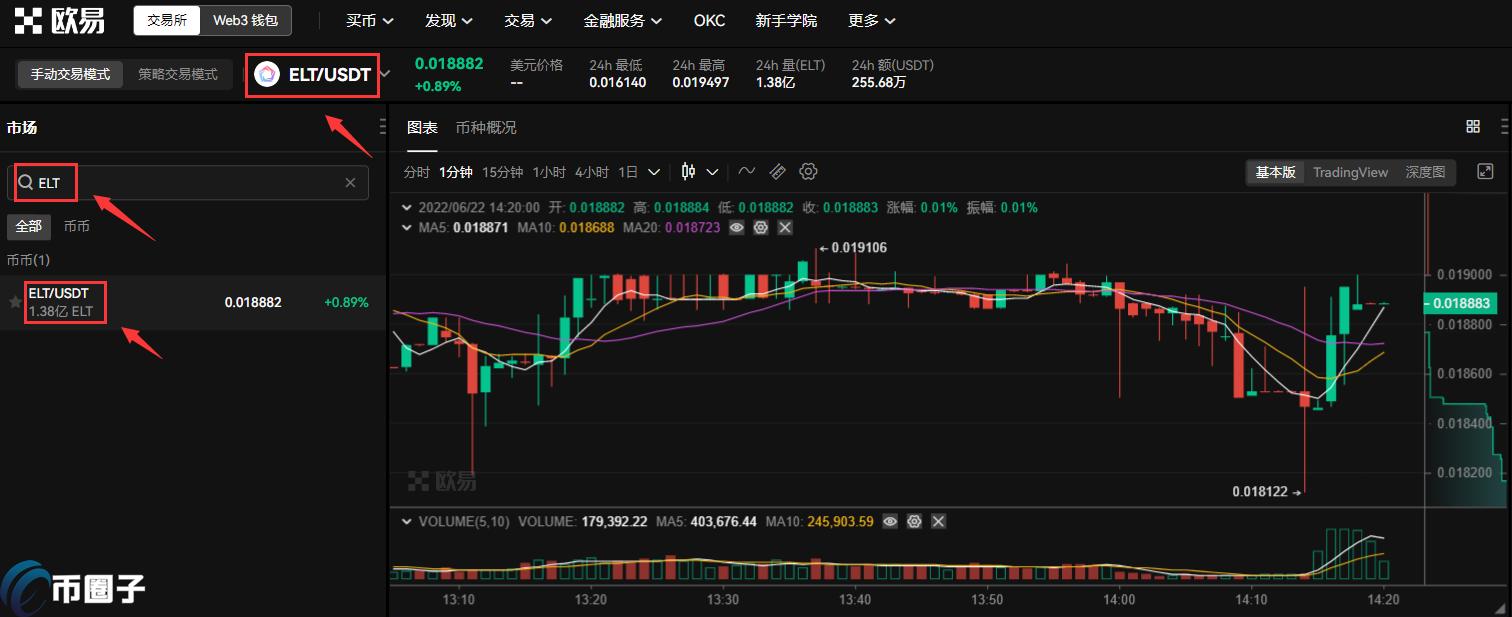Viewport: 1512px width, 617px height.
Task: Select the 1分钟 interval
Action: click(x=456, y=172)
